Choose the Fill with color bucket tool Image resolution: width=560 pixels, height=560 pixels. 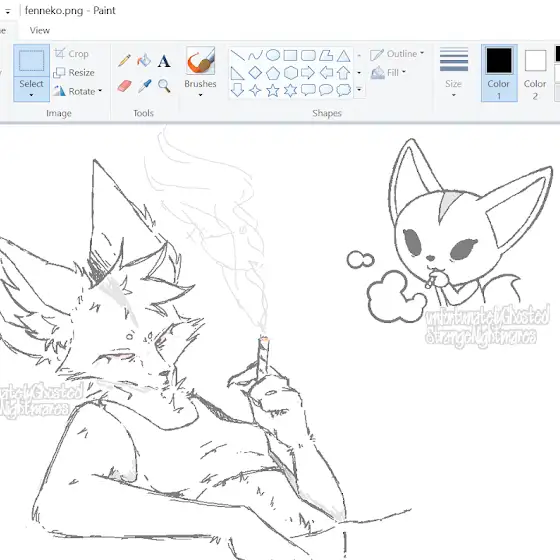pos(144,60)
